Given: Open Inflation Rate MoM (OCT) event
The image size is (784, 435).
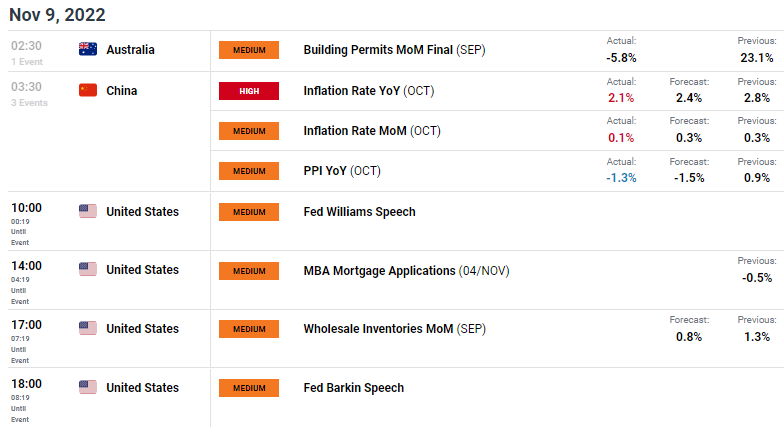Looking at the screenshot, I should coord(372,131).
